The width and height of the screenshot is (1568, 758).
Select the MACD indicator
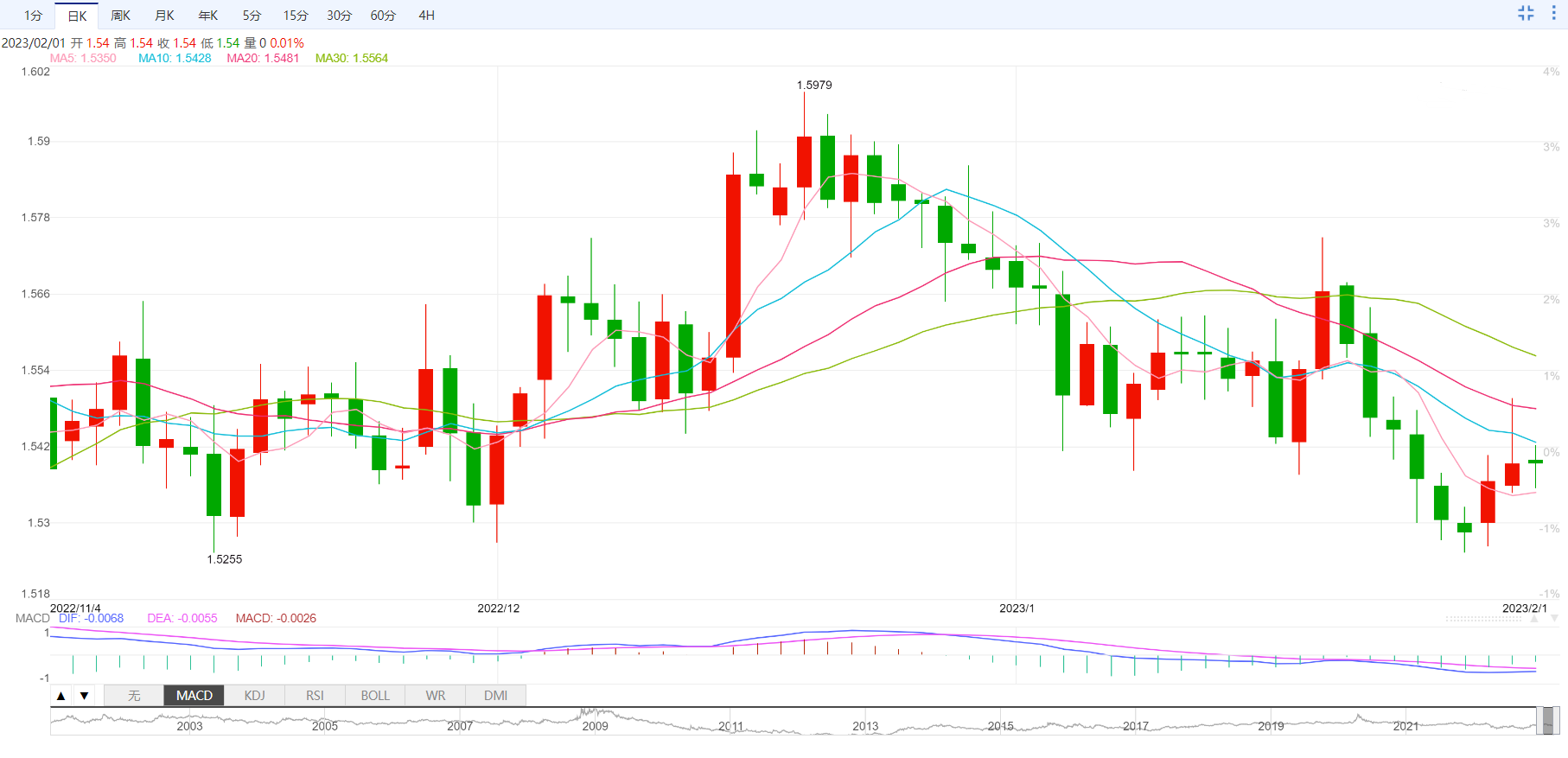(194, 696)
